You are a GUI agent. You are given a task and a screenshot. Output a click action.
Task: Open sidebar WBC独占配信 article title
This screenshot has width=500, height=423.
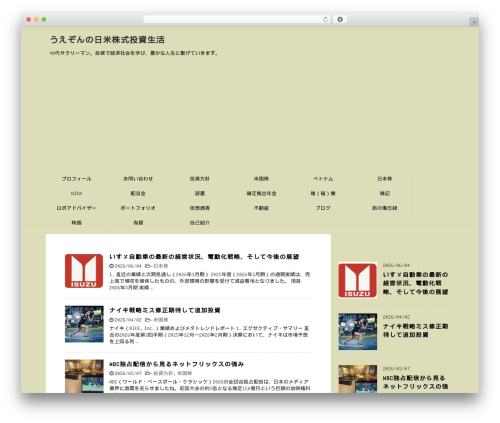tap(415, 382)
